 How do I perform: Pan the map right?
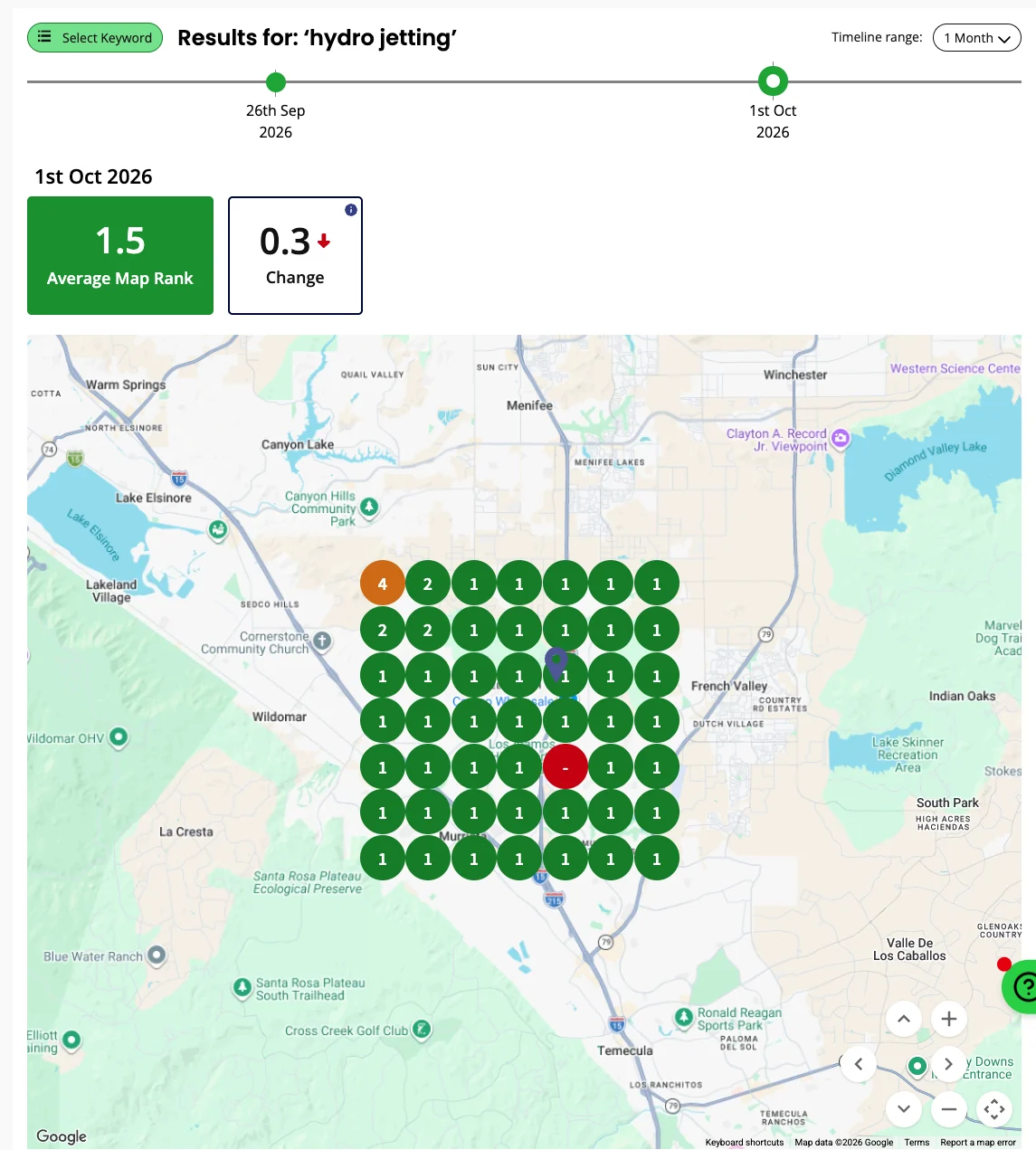948,1064
